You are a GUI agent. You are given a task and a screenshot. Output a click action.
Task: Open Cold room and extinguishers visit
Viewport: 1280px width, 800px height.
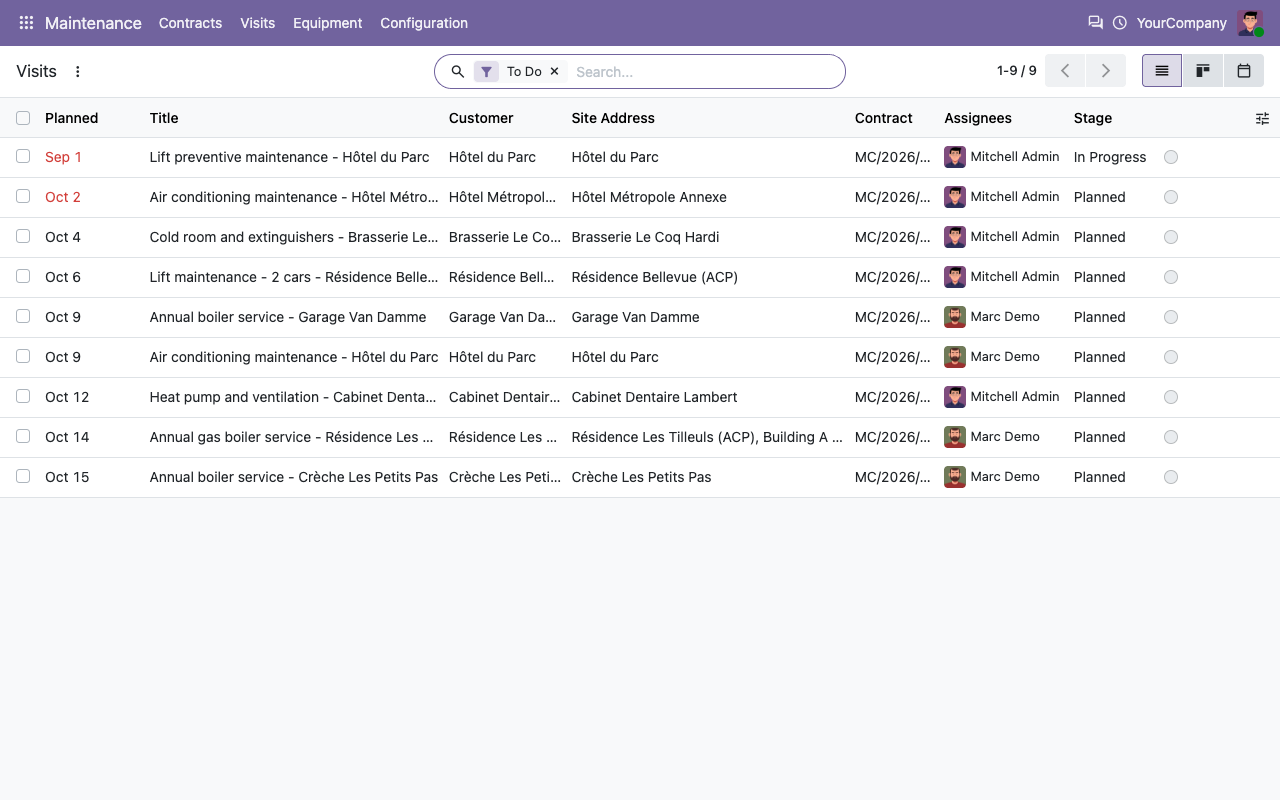coord(294,237)
